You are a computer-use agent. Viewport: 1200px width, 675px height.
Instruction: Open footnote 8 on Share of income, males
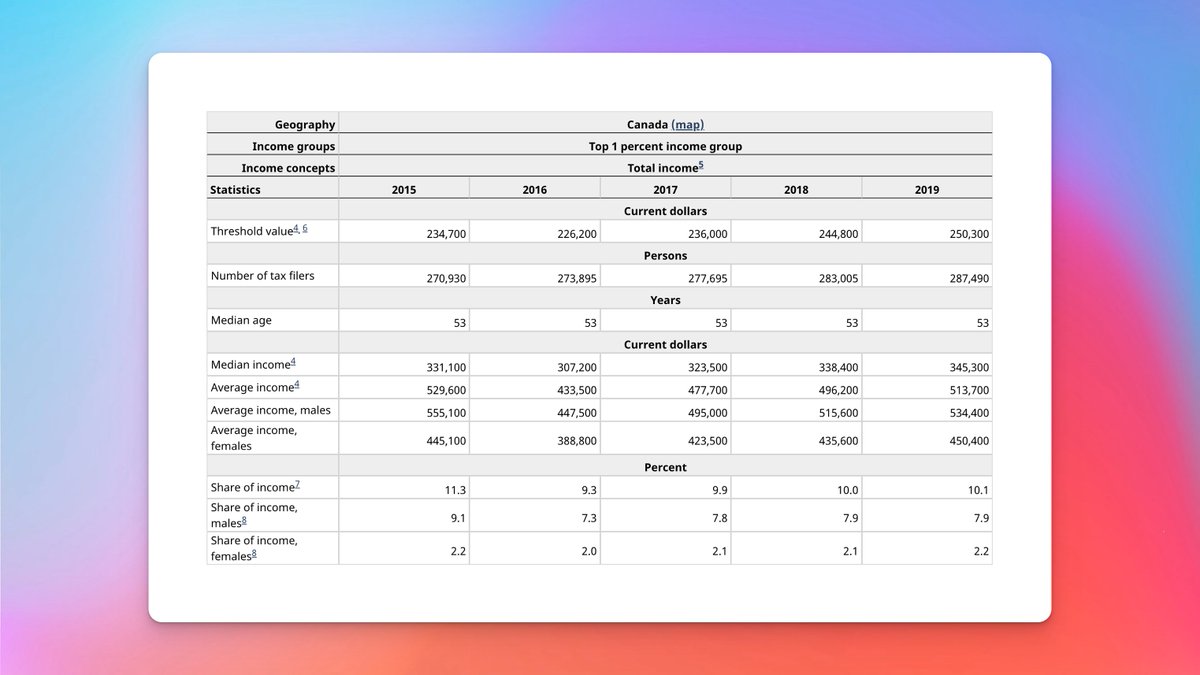point(244,520)
